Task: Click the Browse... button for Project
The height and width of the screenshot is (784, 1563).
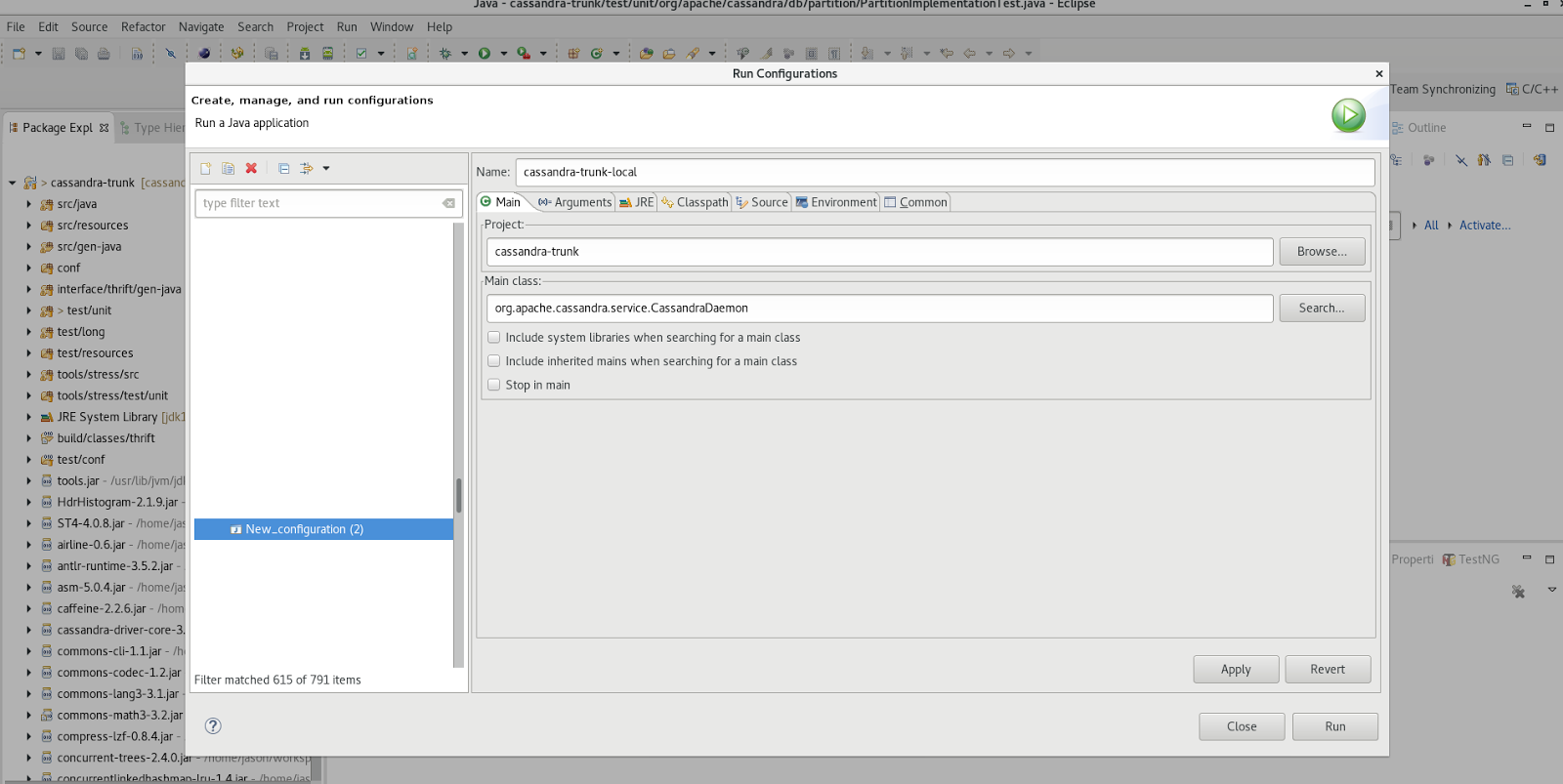Action: tap(1322, 252)
